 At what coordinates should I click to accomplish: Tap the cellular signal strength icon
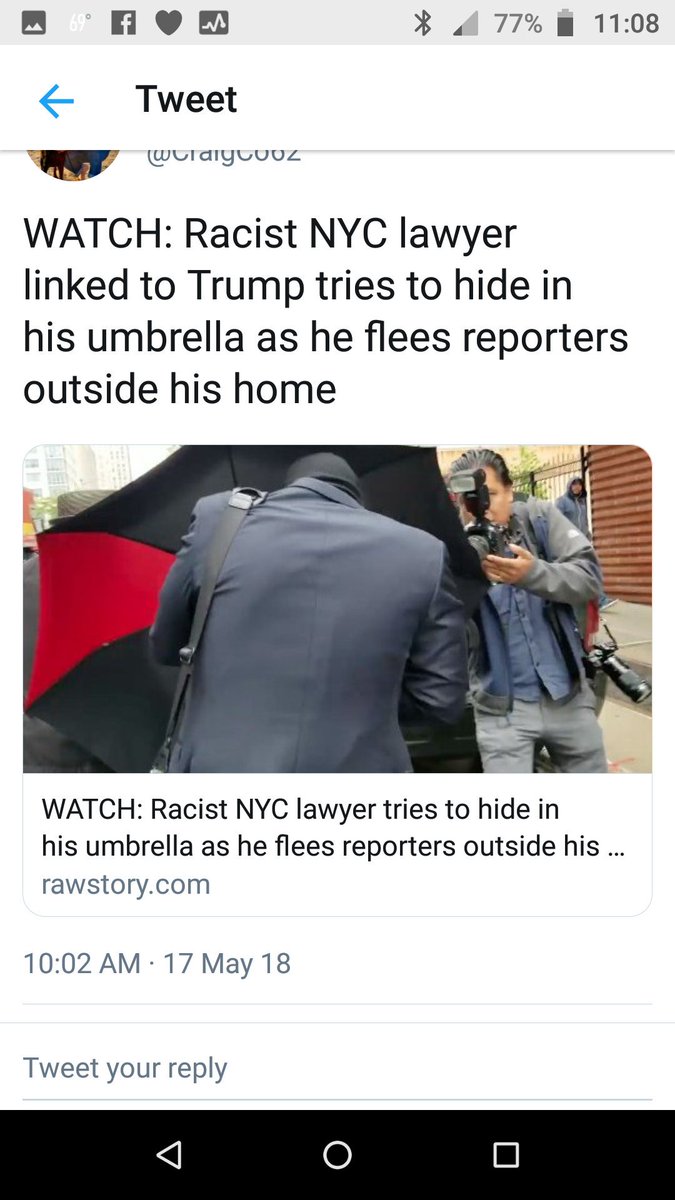tap(465, 23)
